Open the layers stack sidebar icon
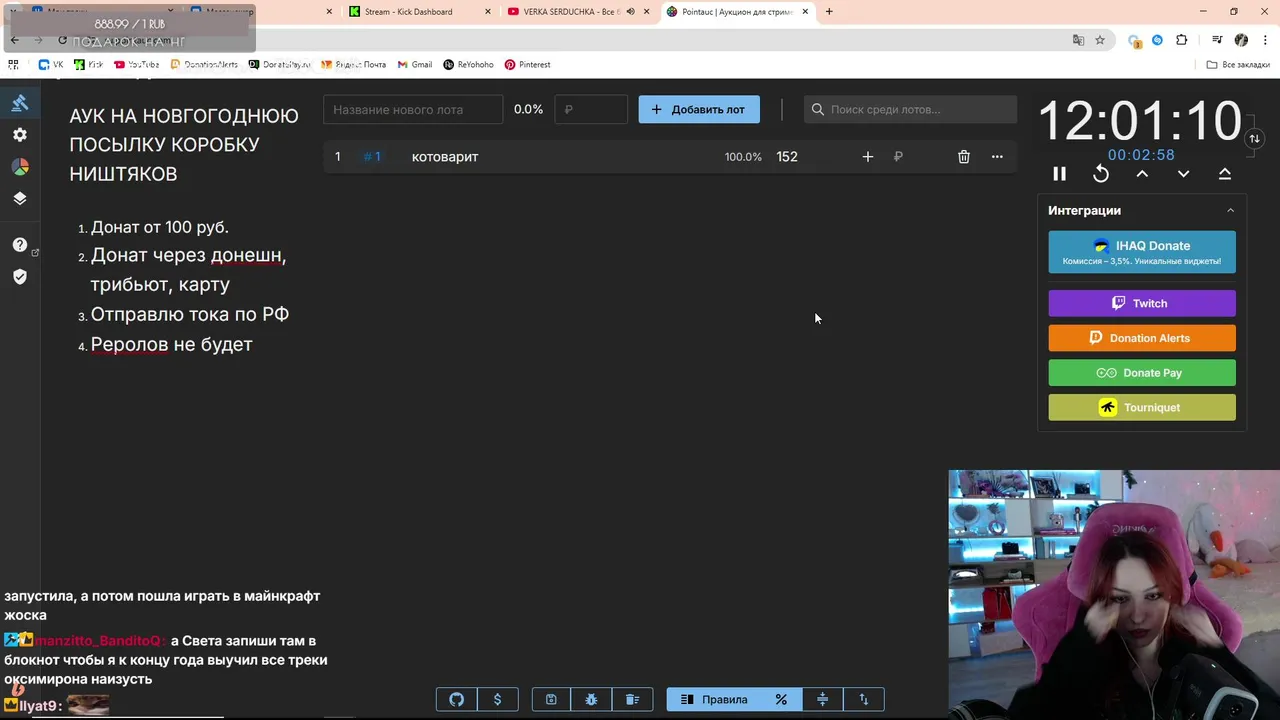The image size is (1280, 720). (x=20, y=198)
